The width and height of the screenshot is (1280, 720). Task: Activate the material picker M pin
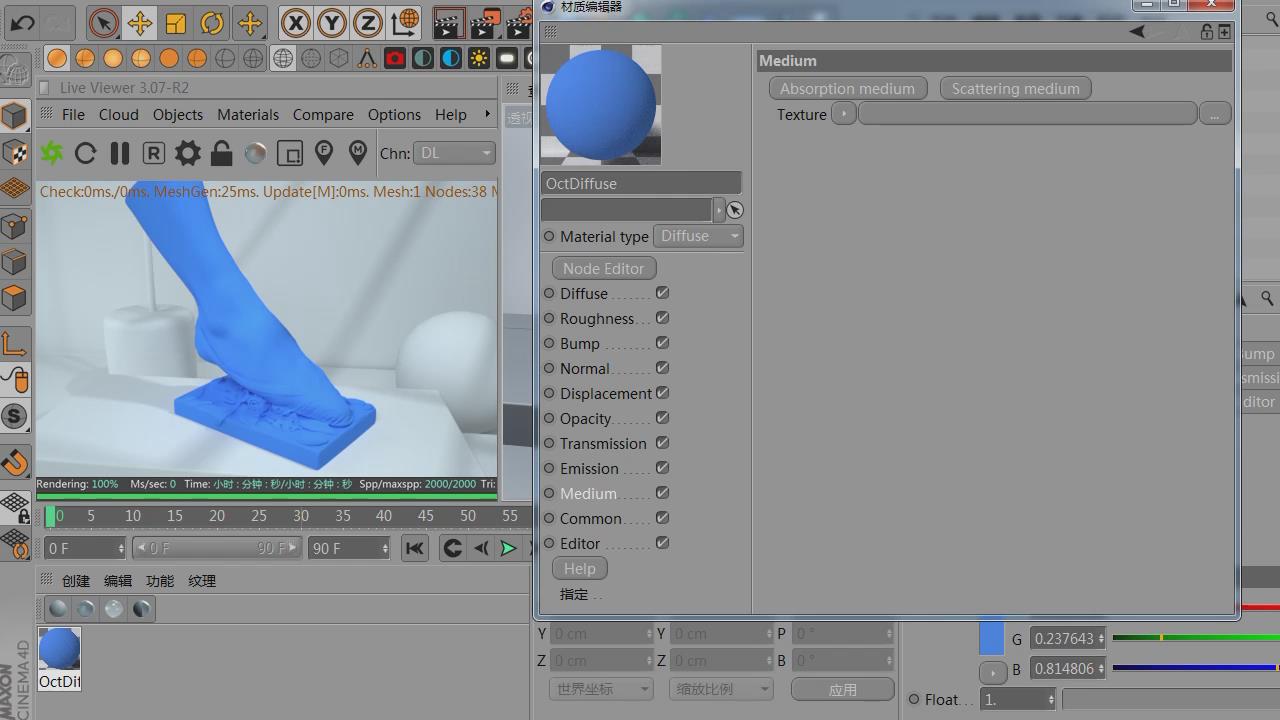[x=357, y=153]
